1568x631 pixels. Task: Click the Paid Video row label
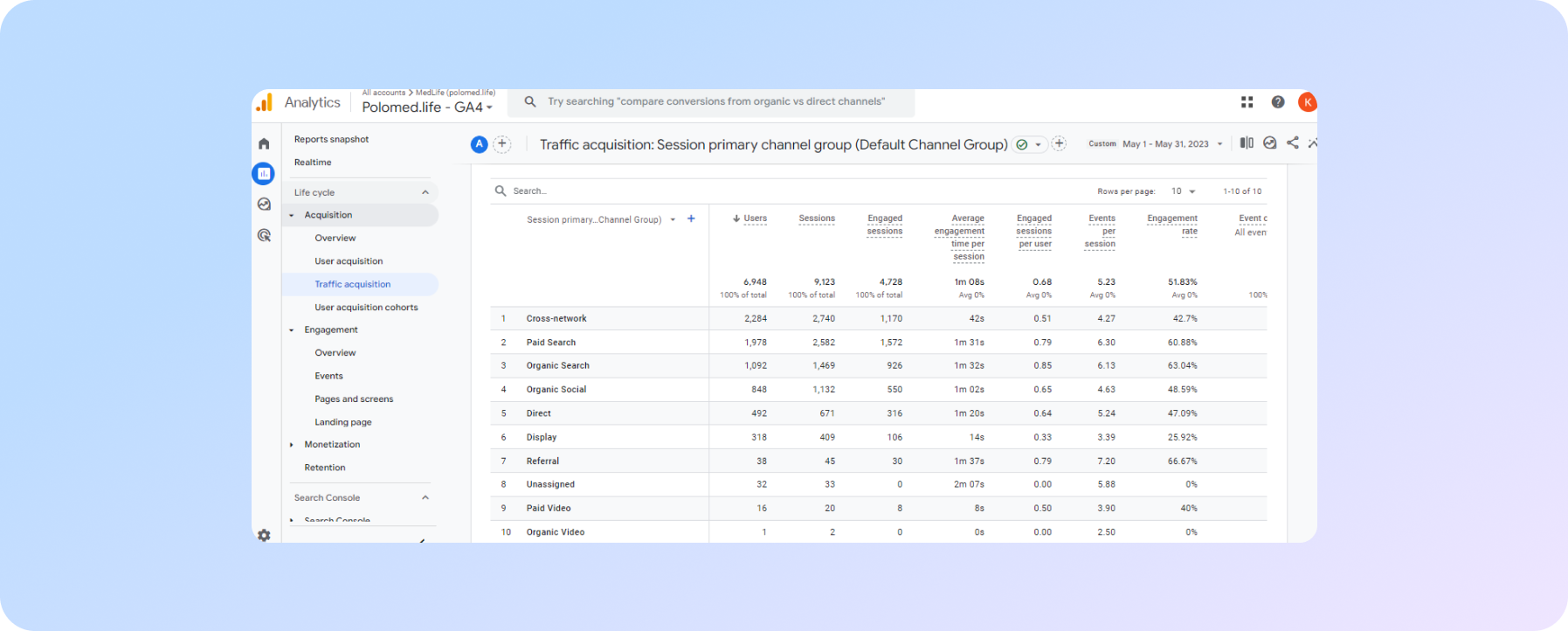[x=549, y=508]
